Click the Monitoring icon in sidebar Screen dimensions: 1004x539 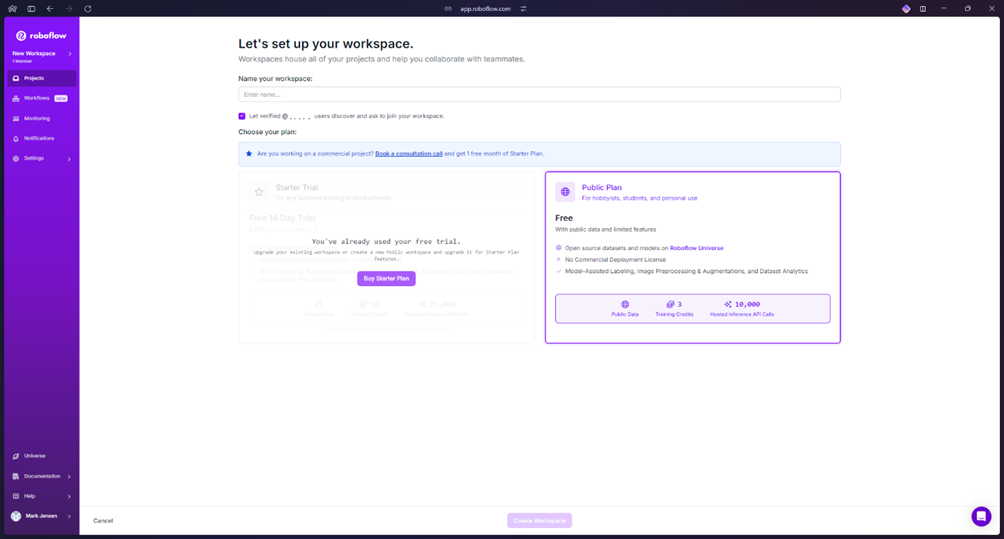coord(16,118)
